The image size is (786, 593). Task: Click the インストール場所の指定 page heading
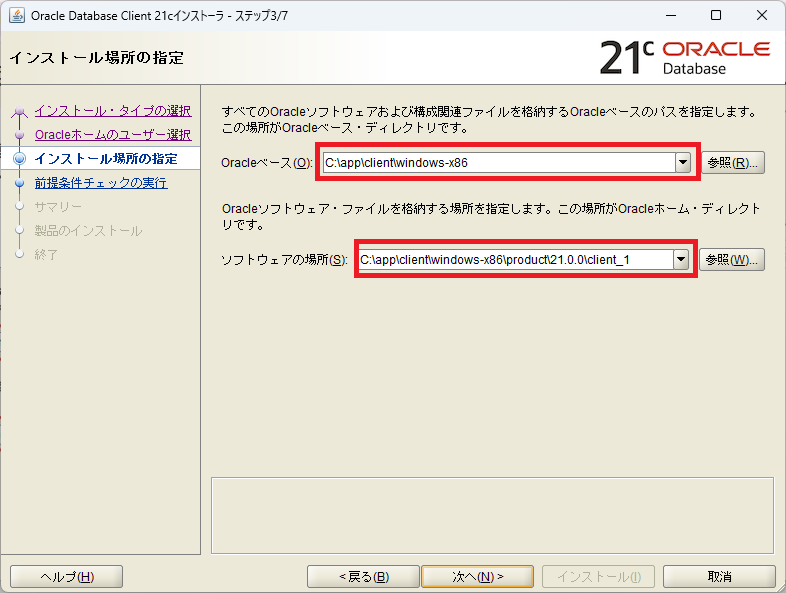click(x=96, y=58)
